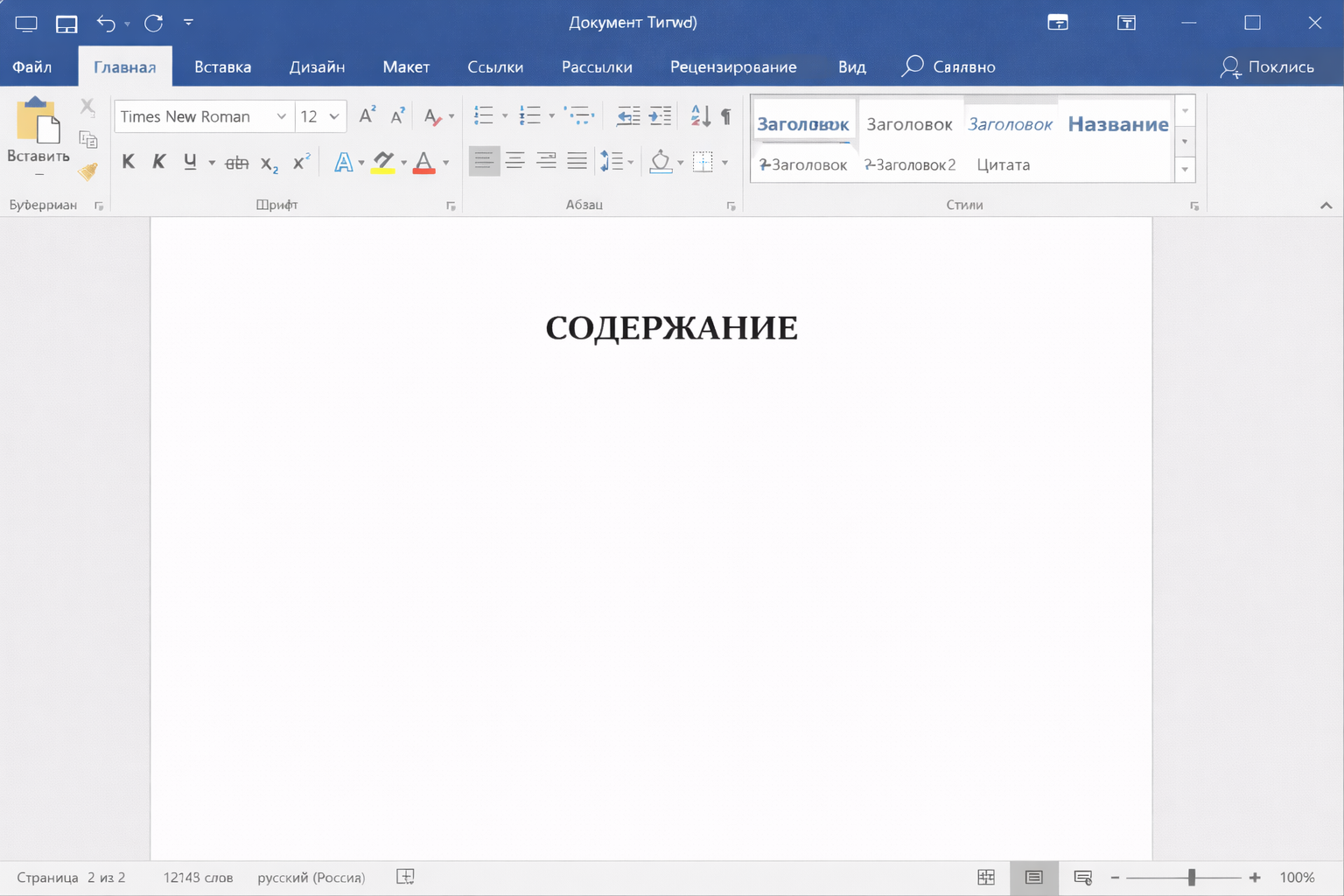Toggle bold formatting button
This screenshot has height=896, width=1344.
click(x=129, y=162)
